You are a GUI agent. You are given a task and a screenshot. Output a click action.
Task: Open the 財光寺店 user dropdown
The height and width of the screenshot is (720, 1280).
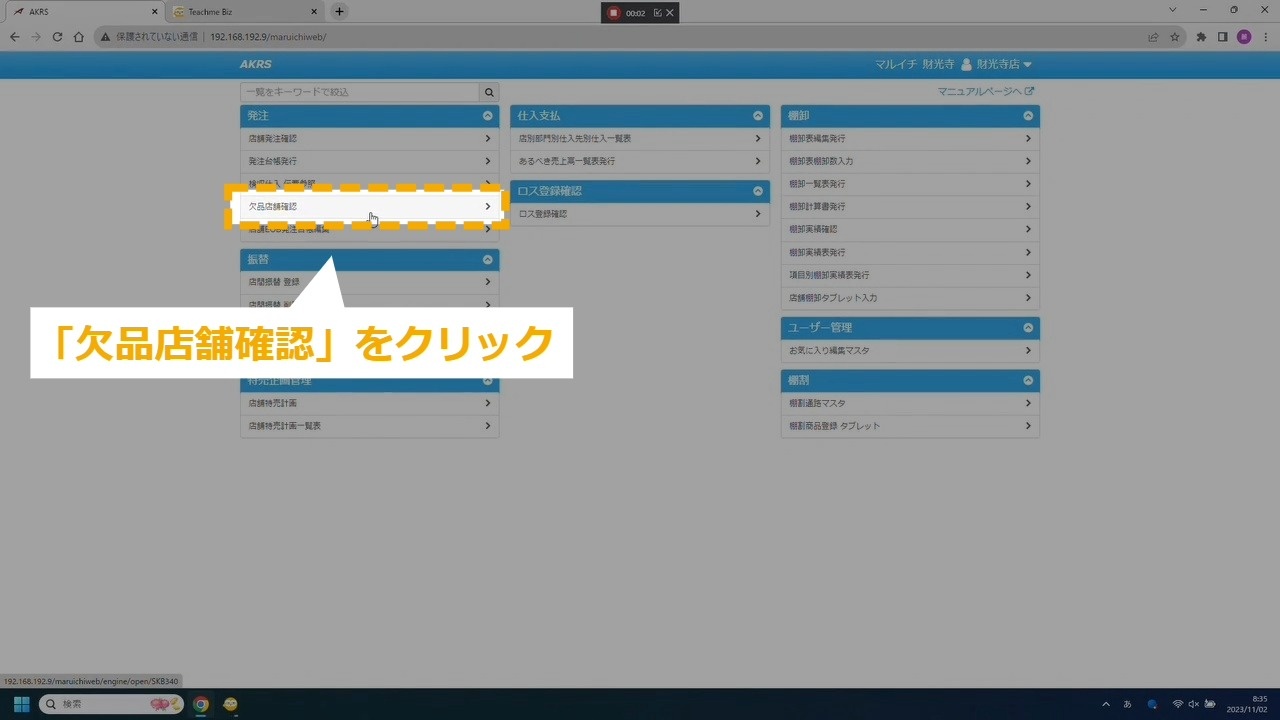coord(1004,64)
